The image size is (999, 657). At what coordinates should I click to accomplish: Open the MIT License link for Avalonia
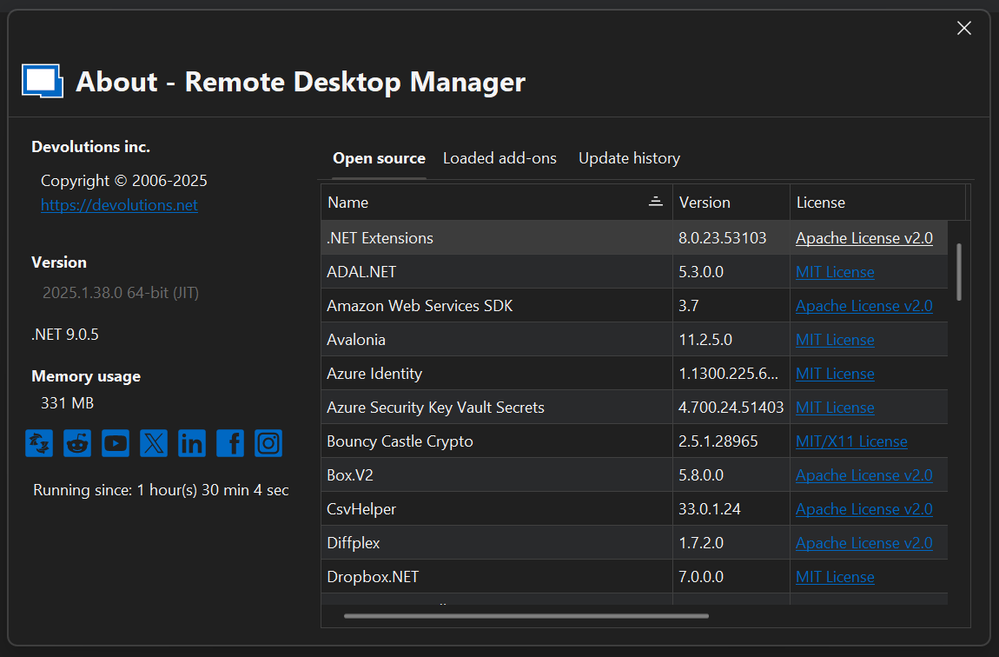tap(835, 340)
